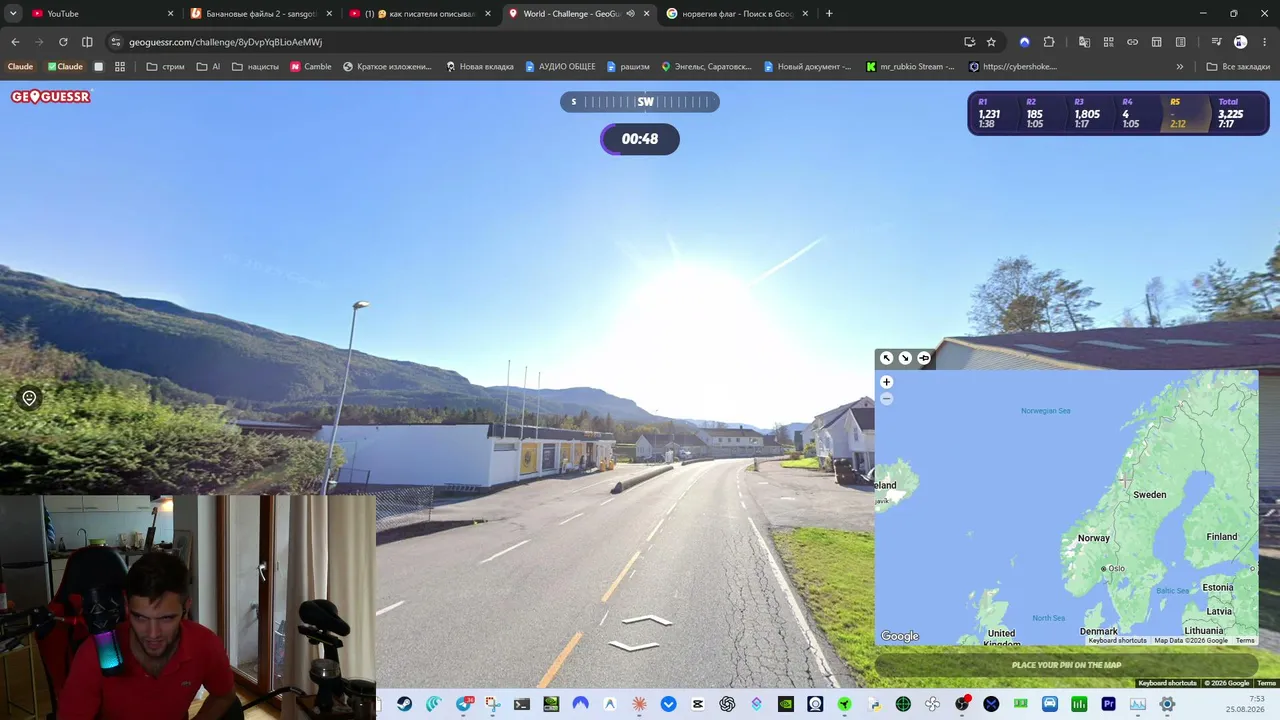
Task: Open map Keyboard shortcuts link
Action: coord(1117,641)
